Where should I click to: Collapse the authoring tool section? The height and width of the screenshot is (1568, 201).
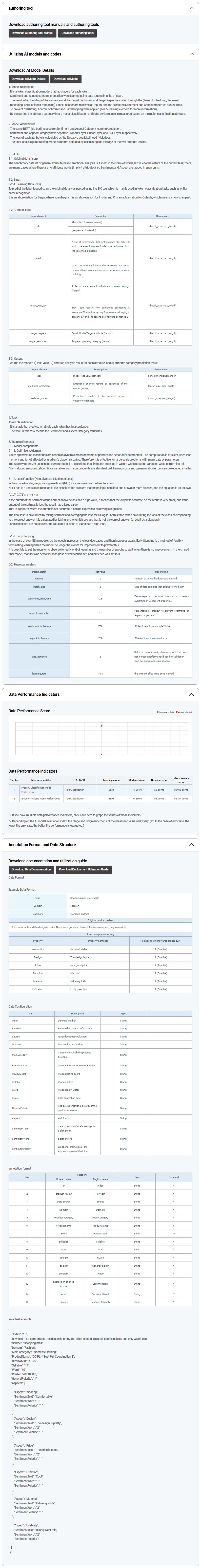(x=191, y=9)
